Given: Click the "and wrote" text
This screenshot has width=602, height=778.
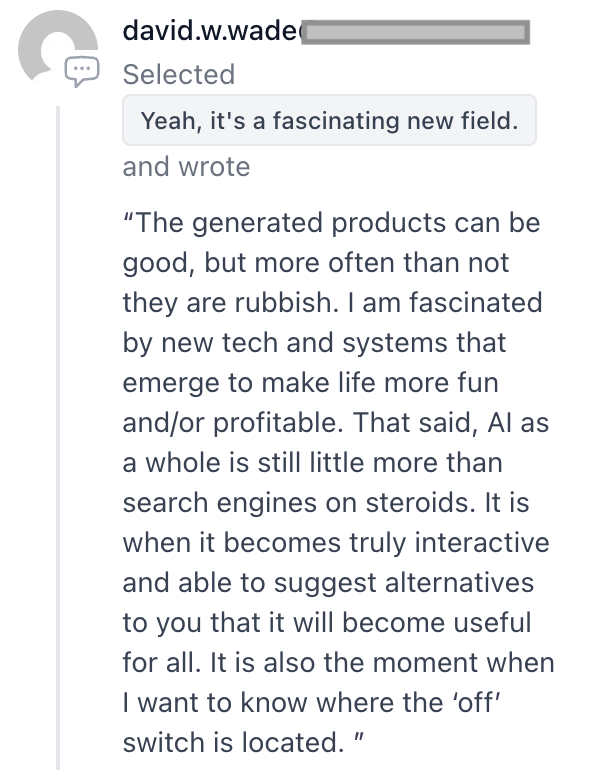Looking at the screenshot, I should pos(186,166).
